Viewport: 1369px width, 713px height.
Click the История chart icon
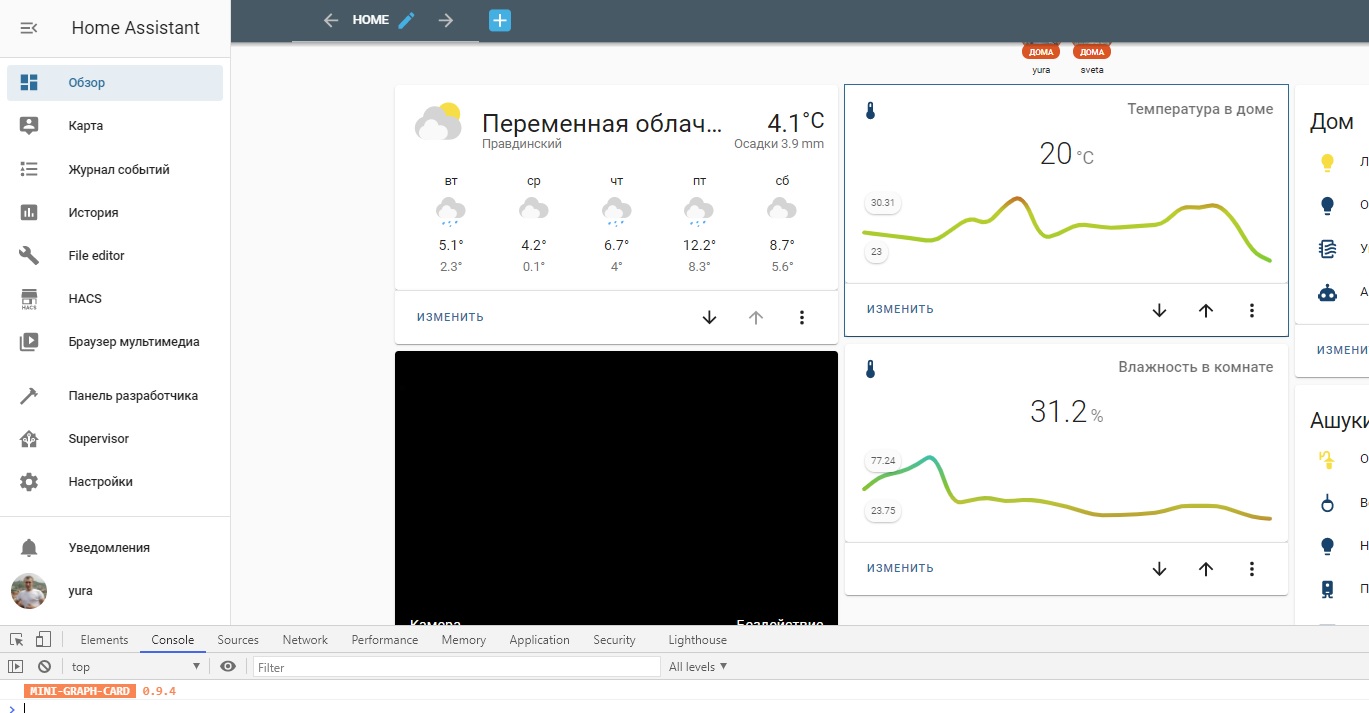[x=29, y=212]
